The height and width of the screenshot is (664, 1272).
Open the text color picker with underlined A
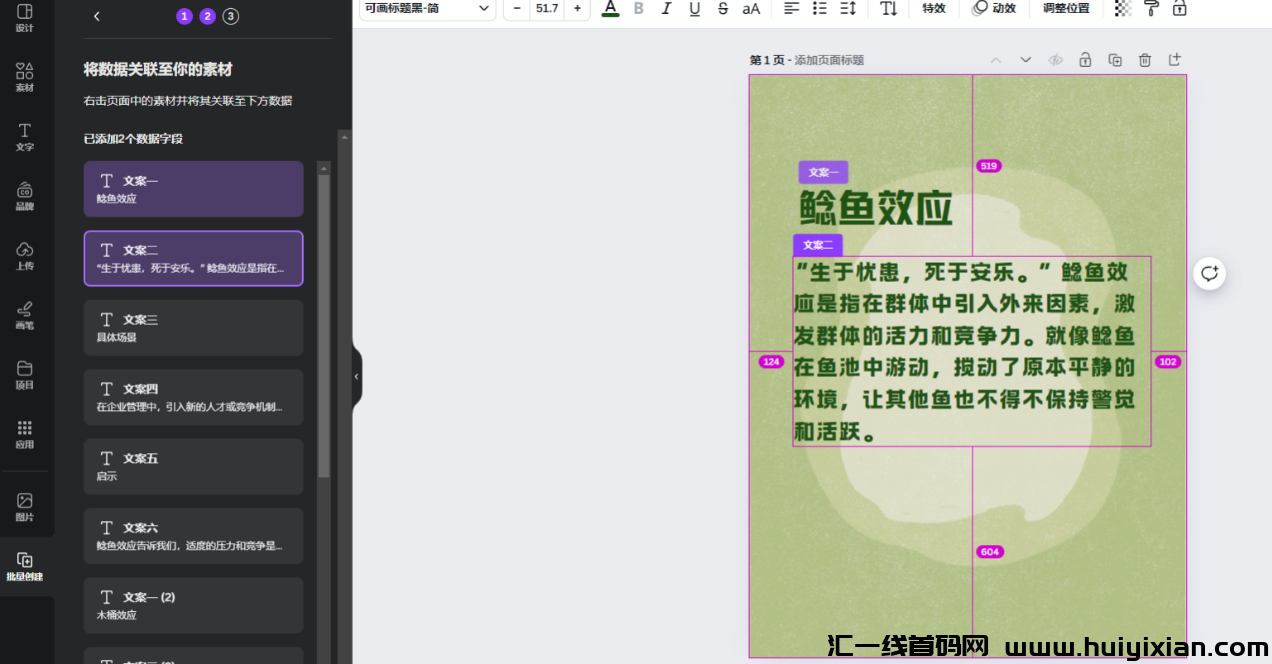[610, 9]
